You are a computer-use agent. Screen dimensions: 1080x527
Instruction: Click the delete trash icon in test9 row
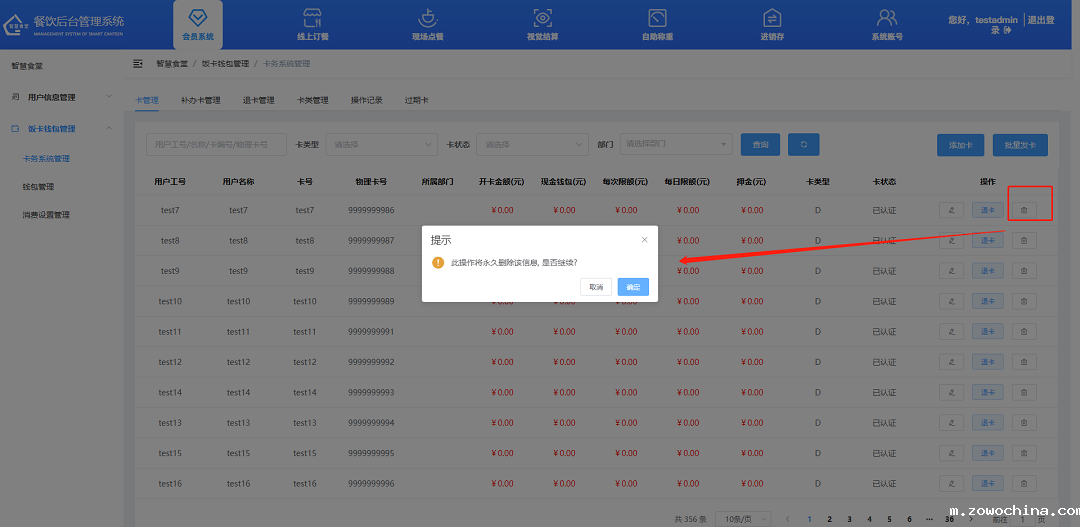1024,271
